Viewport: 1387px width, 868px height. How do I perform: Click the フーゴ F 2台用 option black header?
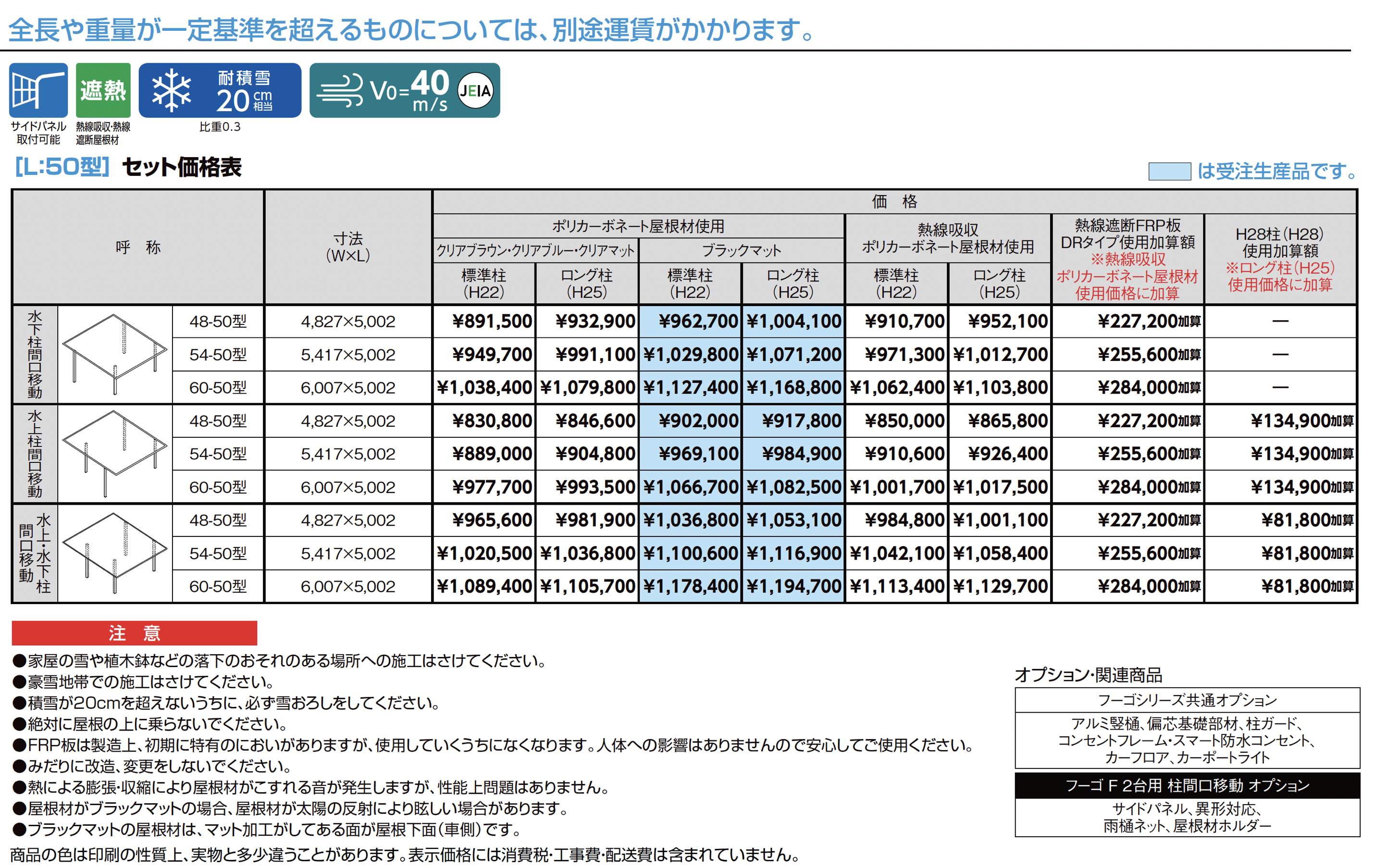click(1187, 785)
